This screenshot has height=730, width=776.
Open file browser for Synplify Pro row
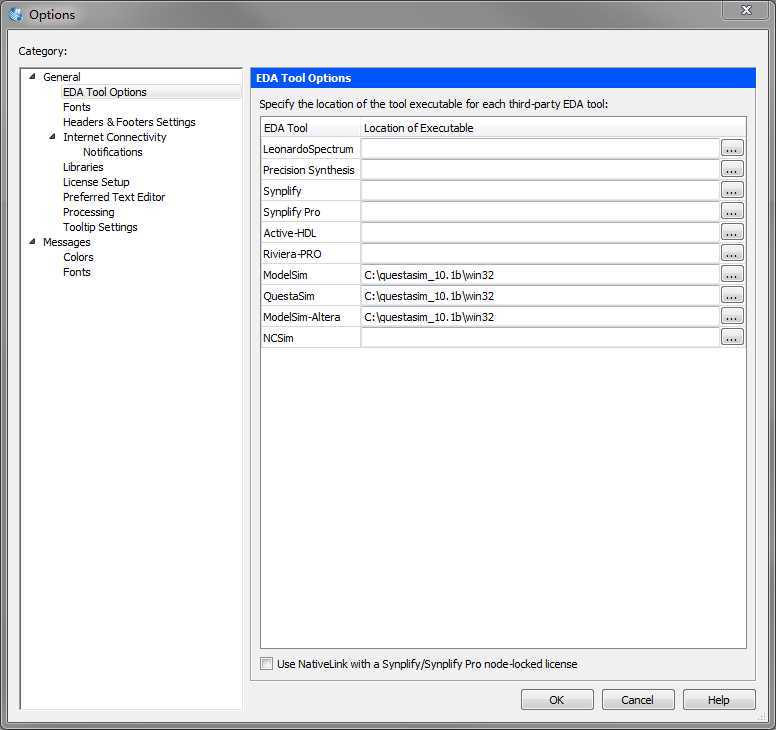pyautogui.click(x=732, y=211)
